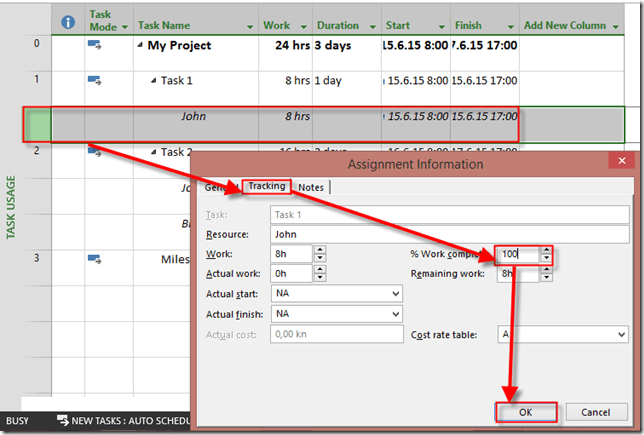Open the Actual start date dropdown
The height and width of the screenshot is (435, 644).
click(x=396, y=294)
